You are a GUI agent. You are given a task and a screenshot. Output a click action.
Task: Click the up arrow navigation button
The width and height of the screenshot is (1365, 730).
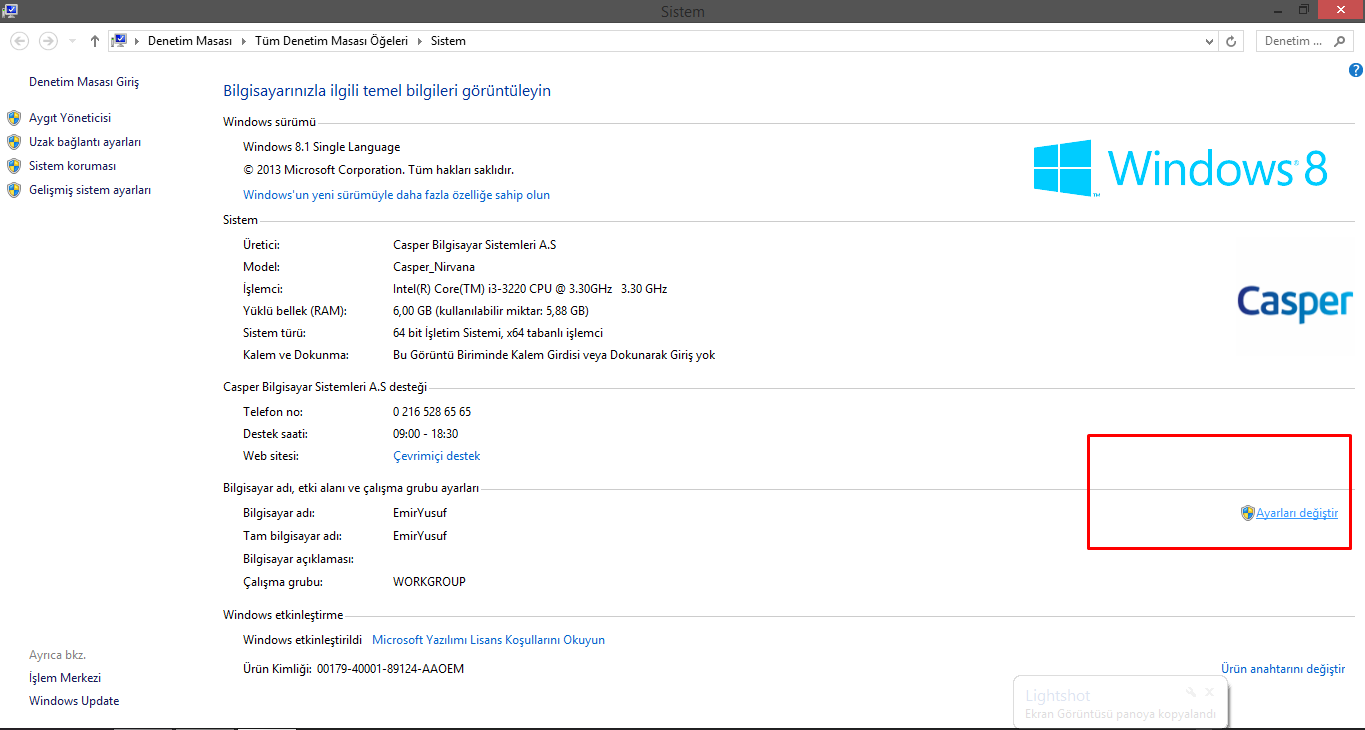[95, 41]
